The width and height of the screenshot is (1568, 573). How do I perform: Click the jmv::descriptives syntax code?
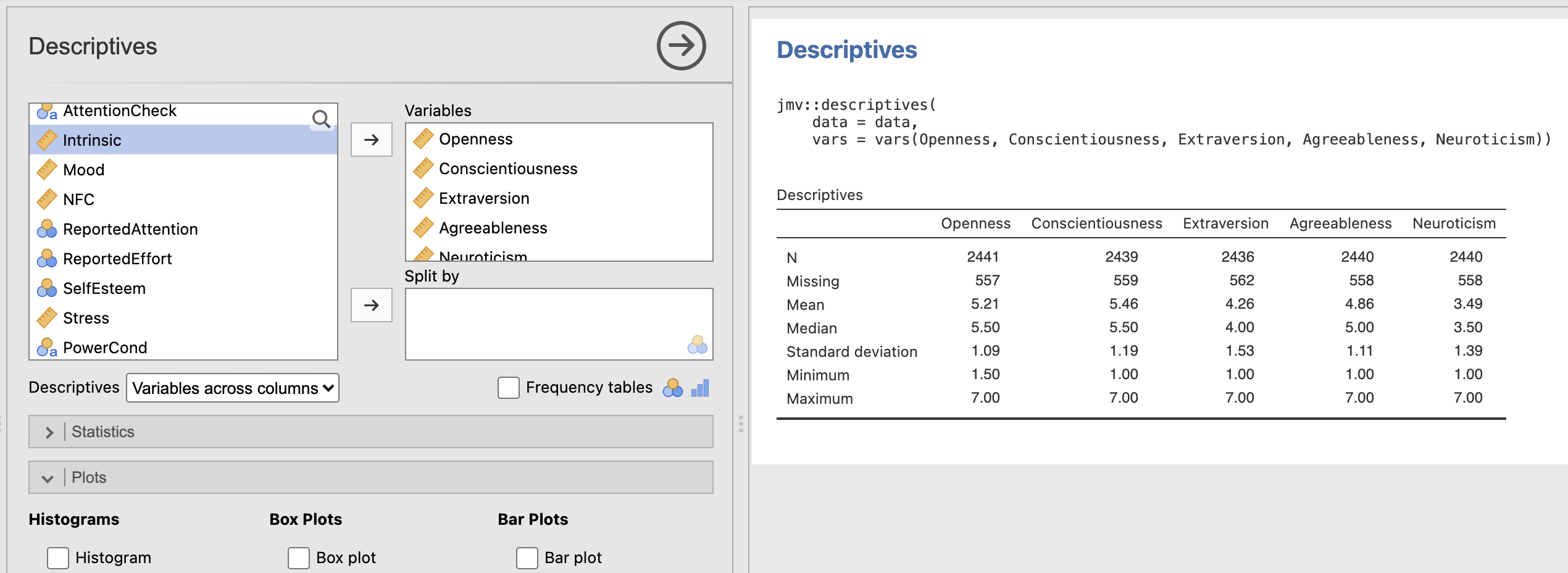click(x=1163, y=122)
